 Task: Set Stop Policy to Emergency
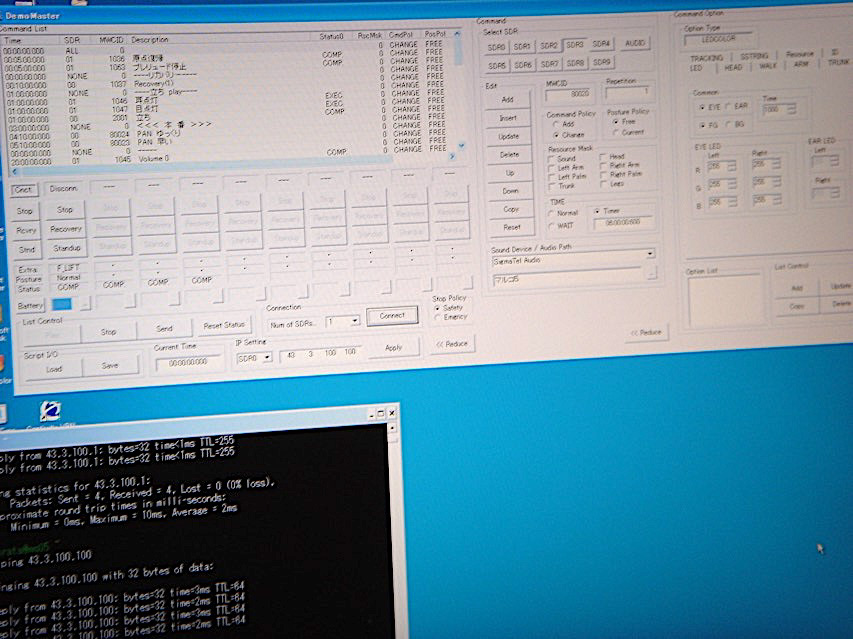tap(451, 317)
